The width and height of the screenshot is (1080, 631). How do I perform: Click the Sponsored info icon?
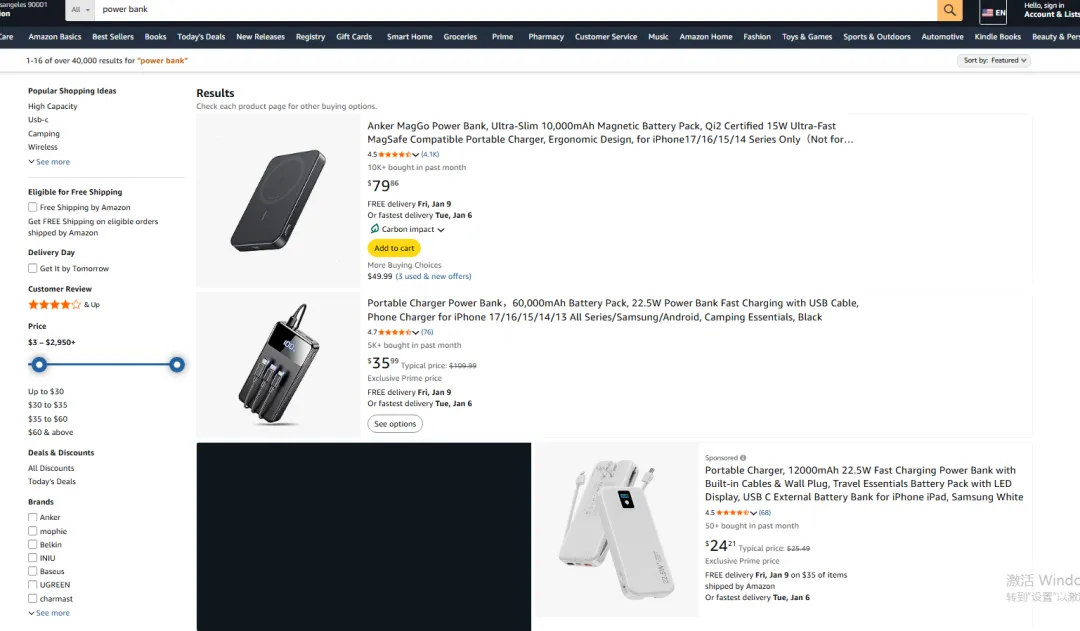coord(743,458)
